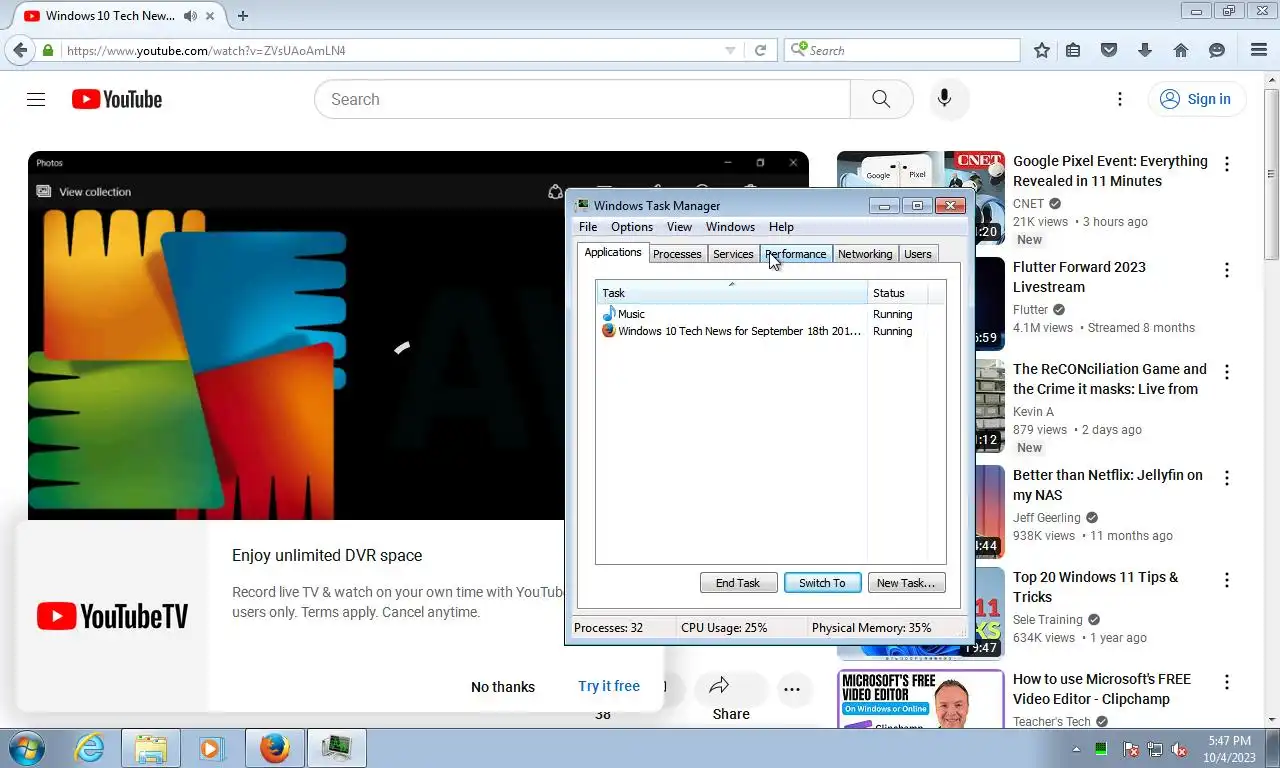
Task: Click the YouTube logo
Action: click(x=117, y=99)
